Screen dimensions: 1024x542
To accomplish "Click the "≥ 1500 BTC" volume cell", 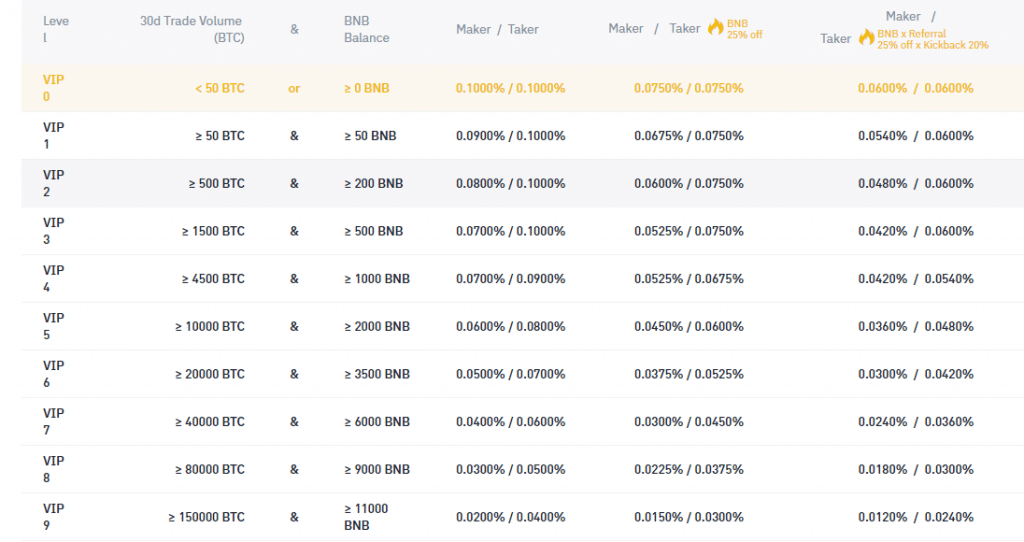I will click(x=213, y=231).
